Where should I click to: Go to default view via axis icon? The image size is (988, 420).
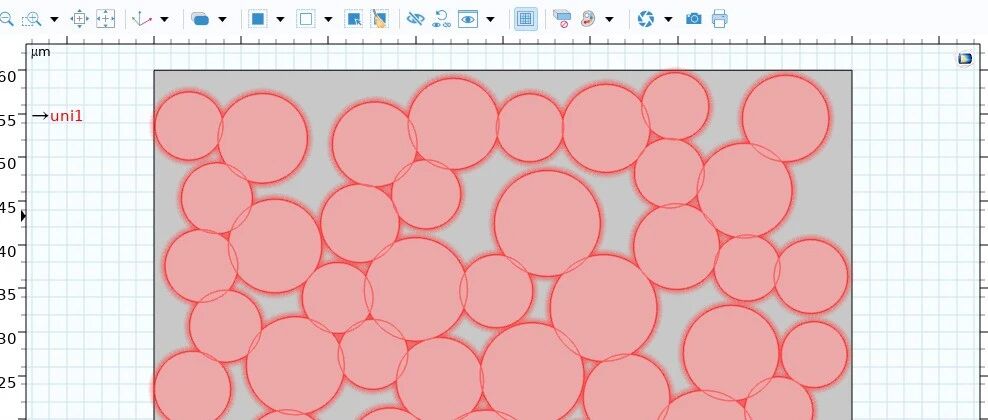(x=142, y=19)
